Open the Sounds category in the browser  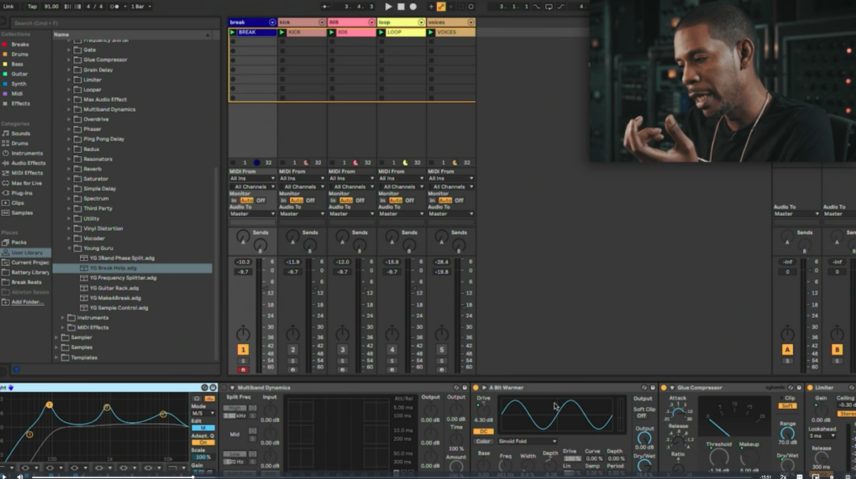pos(20,133)
